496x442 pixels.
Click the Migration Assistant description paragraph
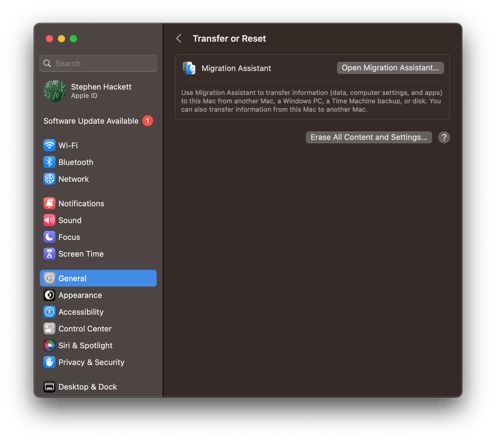pyautogui.click(x=312, y=101)
